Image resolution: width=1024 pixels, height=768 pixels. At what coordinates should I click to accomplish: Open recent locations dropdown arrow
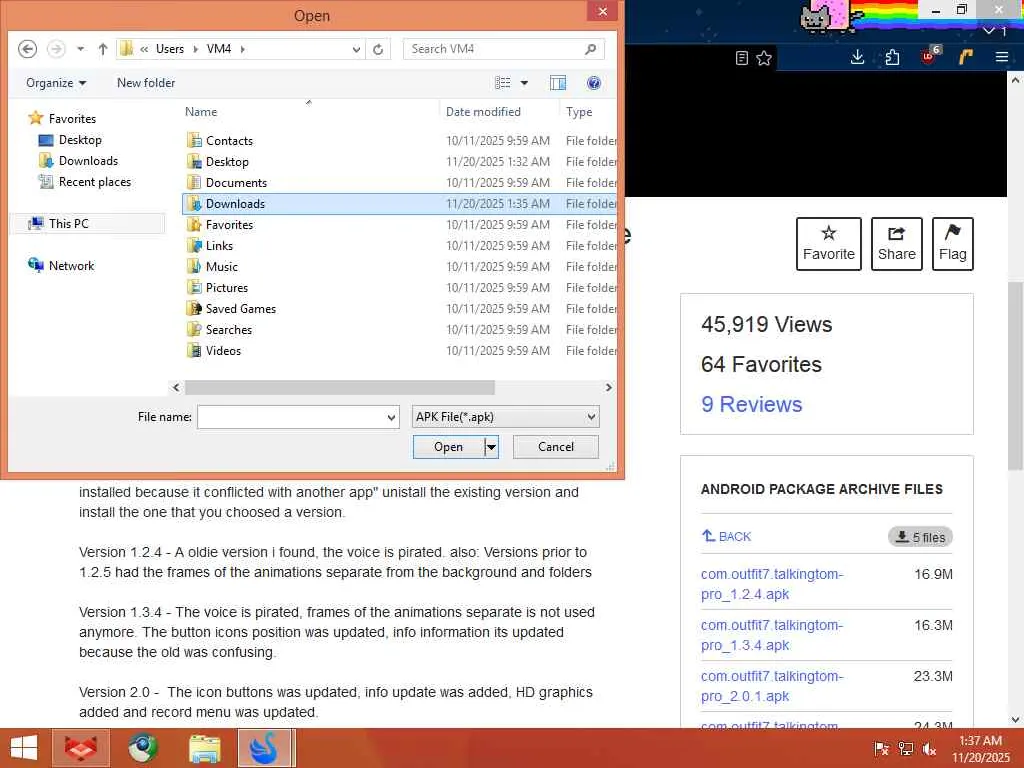[x=80, y=49]
